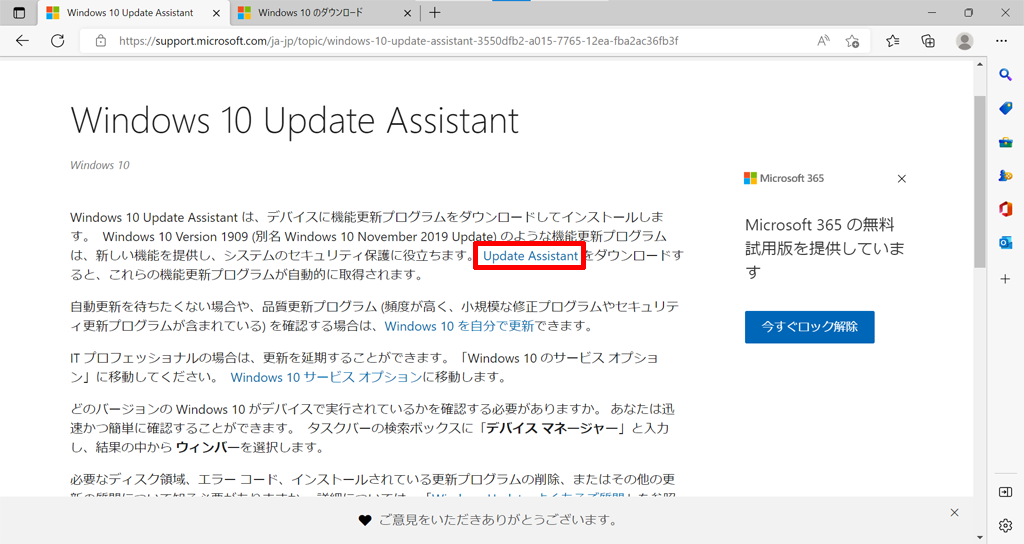Click ご意見をいただきありがとうございます message

pyautogui.click(x=498, y=520)
